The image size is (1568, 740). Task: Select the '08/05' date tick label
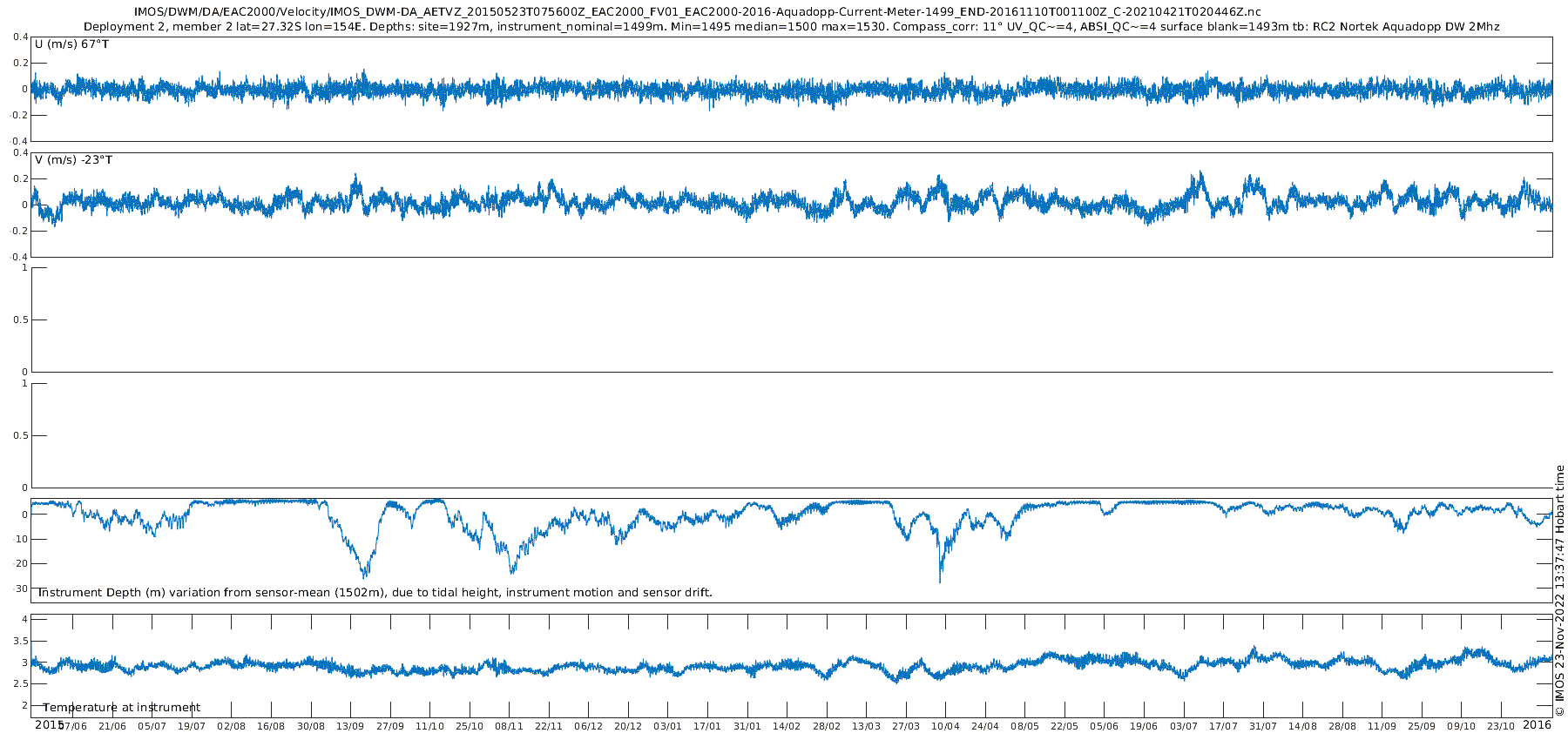1024,726
